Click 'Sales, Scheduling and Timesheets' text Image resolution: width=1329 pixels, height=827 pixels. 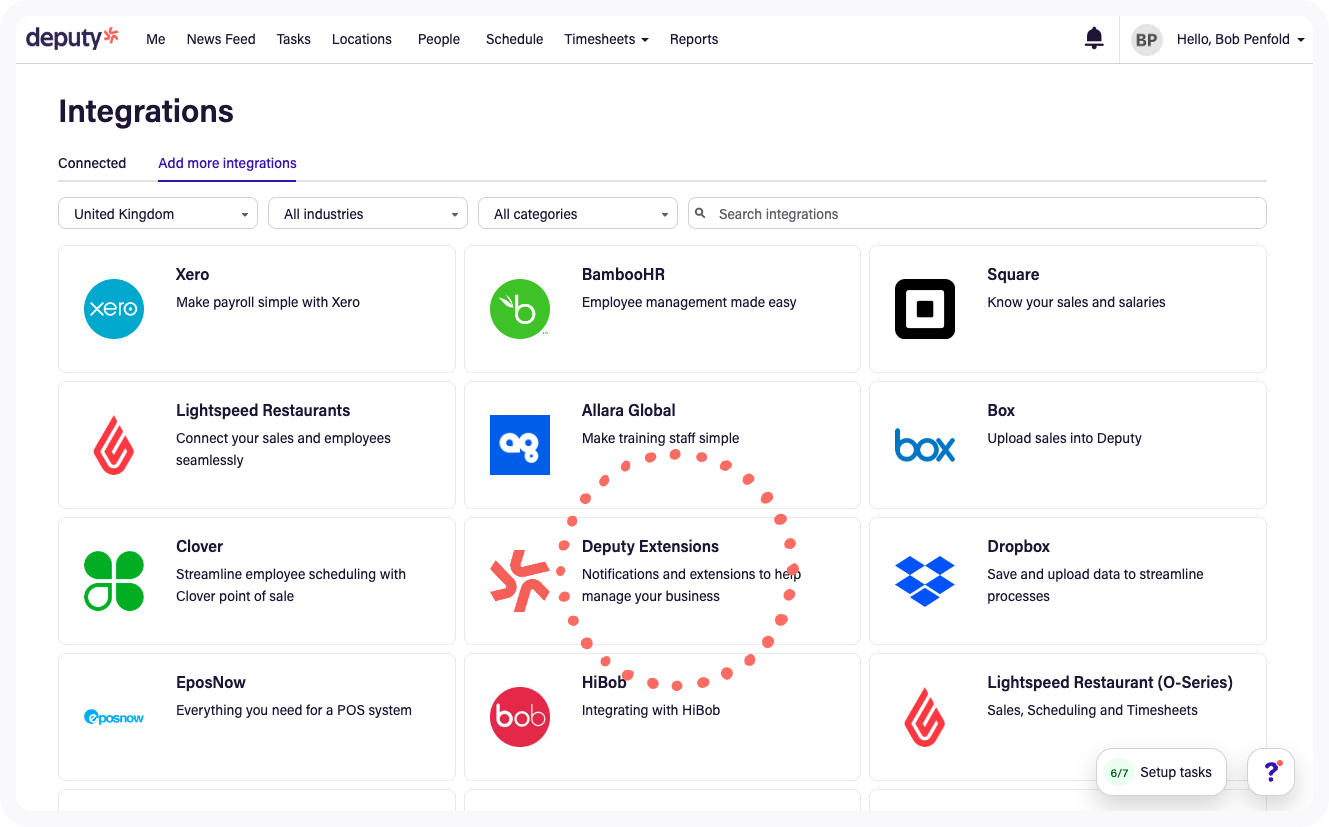point(1092,710)
